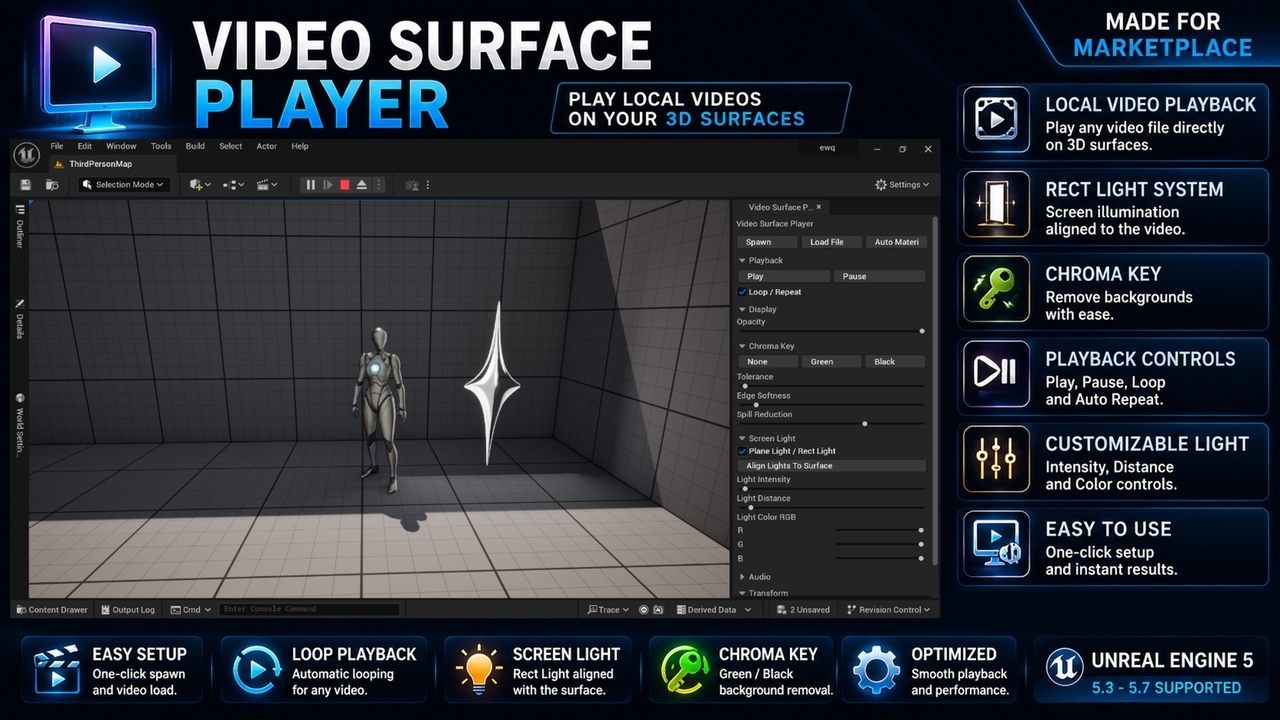The image size is (1280, 720).
Task: Select Black chroma key mode
Action: point(896,362)
